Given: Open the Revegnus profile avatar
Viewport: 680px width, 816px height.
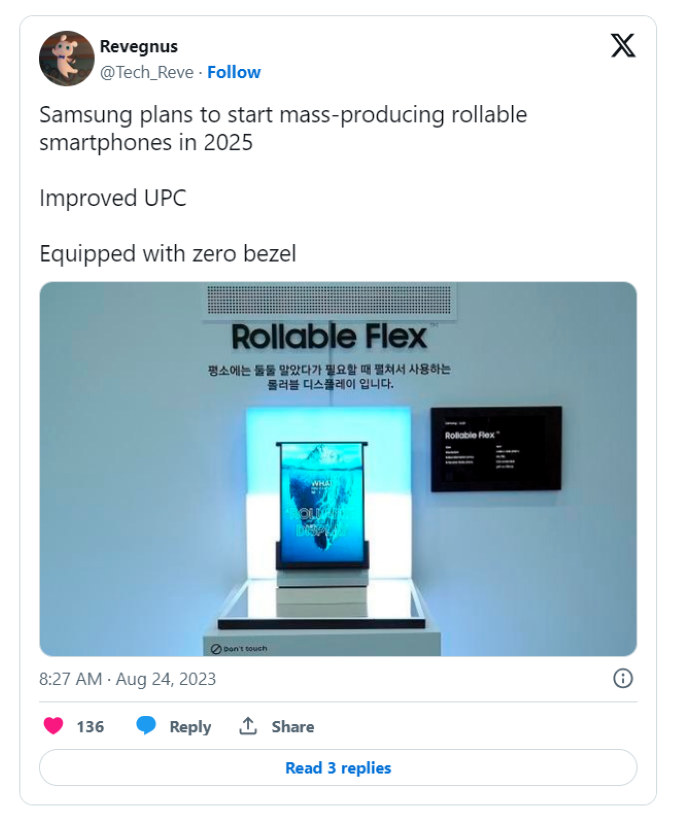Looking at the screenshot, I should coord(66,58).
